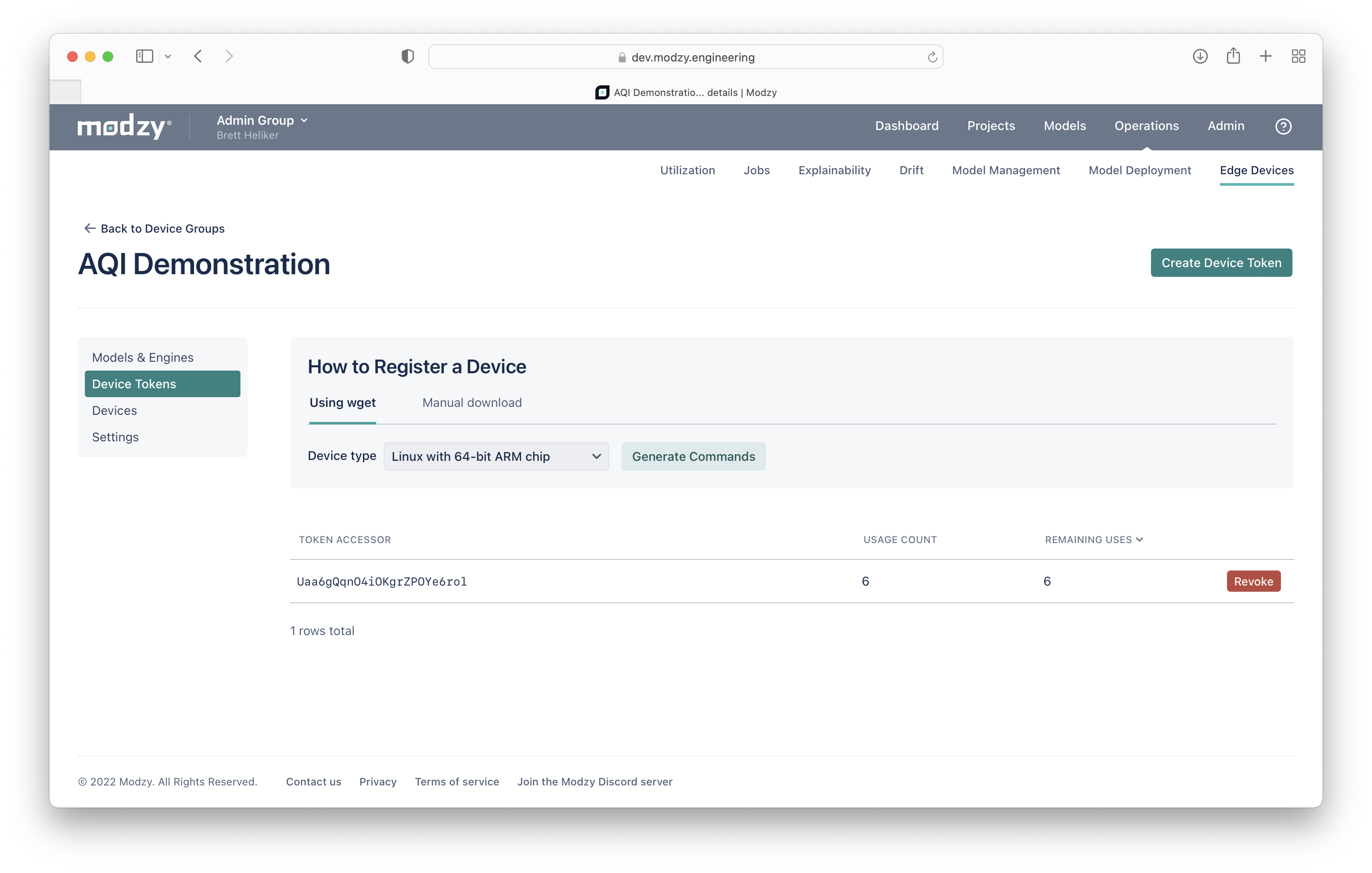Click the help question mark icon
Screen dimensions: 1372x873
coord(1283,126)
